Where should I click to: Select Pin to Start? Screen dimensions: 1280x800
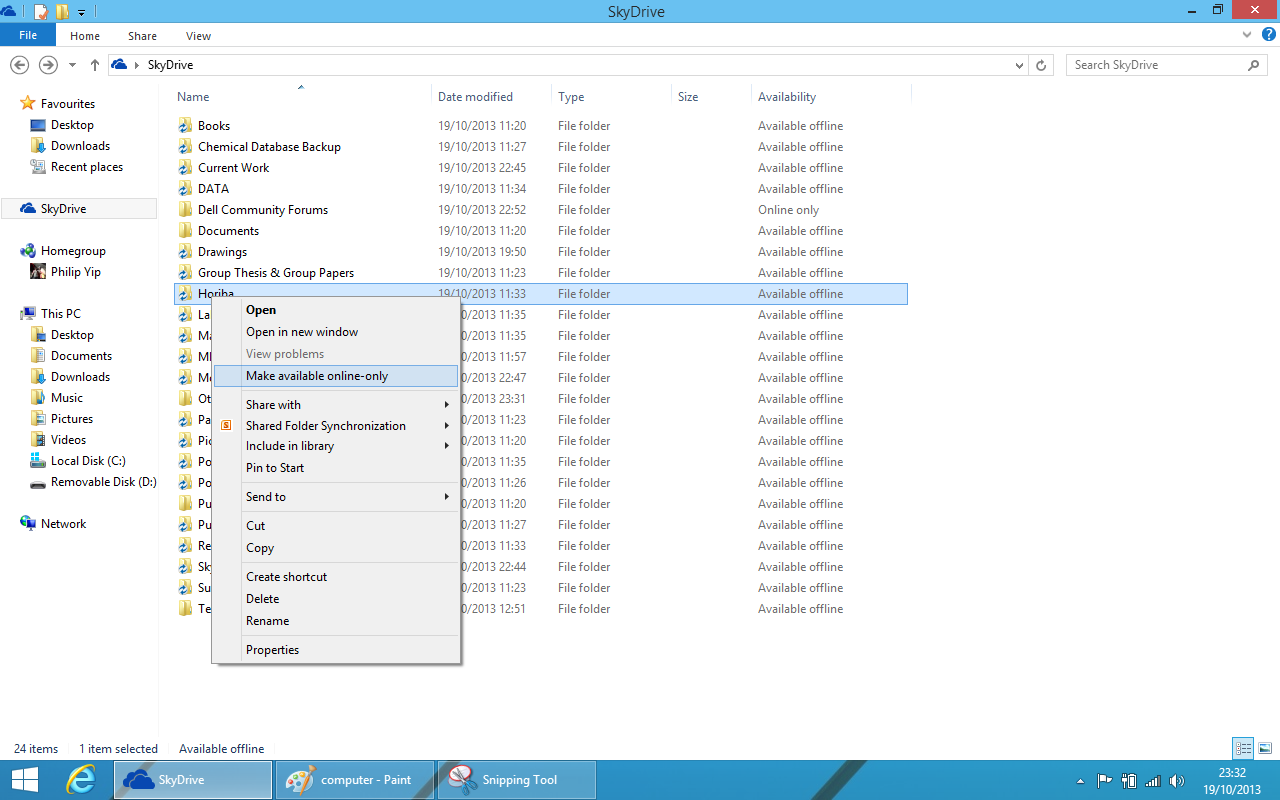[x=336, y=468]
